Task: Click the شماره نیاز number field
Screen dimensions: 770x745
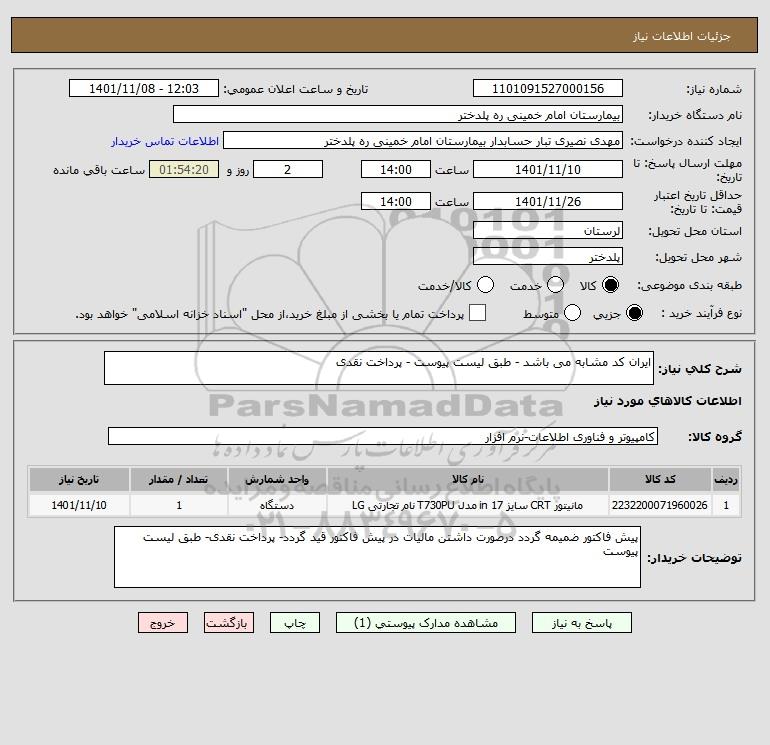Action: tap(548, 89)
